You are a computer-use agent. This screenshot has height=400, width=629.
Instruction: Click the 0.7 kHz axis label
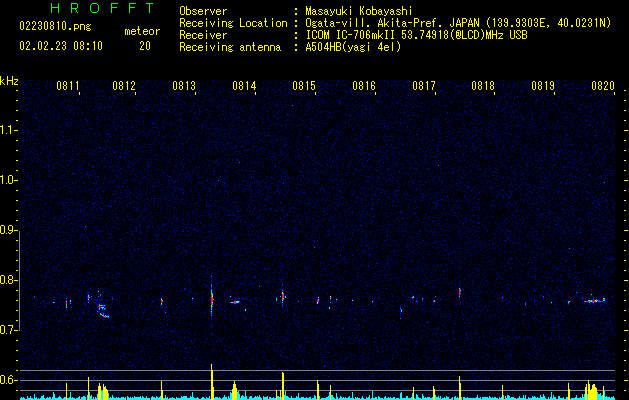pyautogui.click(x=9, y=330)
